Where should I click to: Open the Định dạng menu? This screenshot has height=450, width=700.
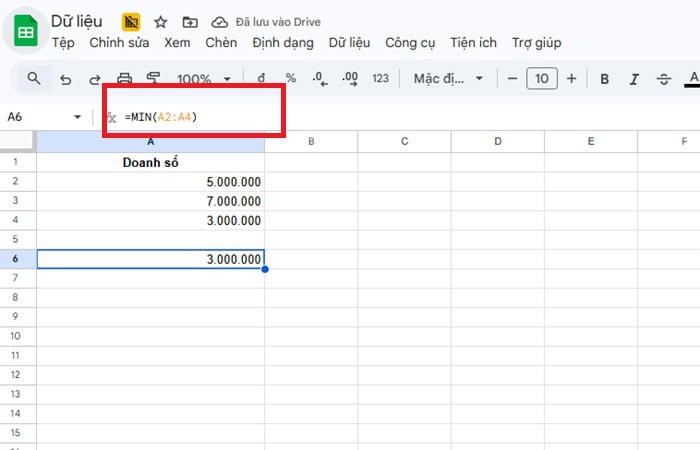point(283,43)
